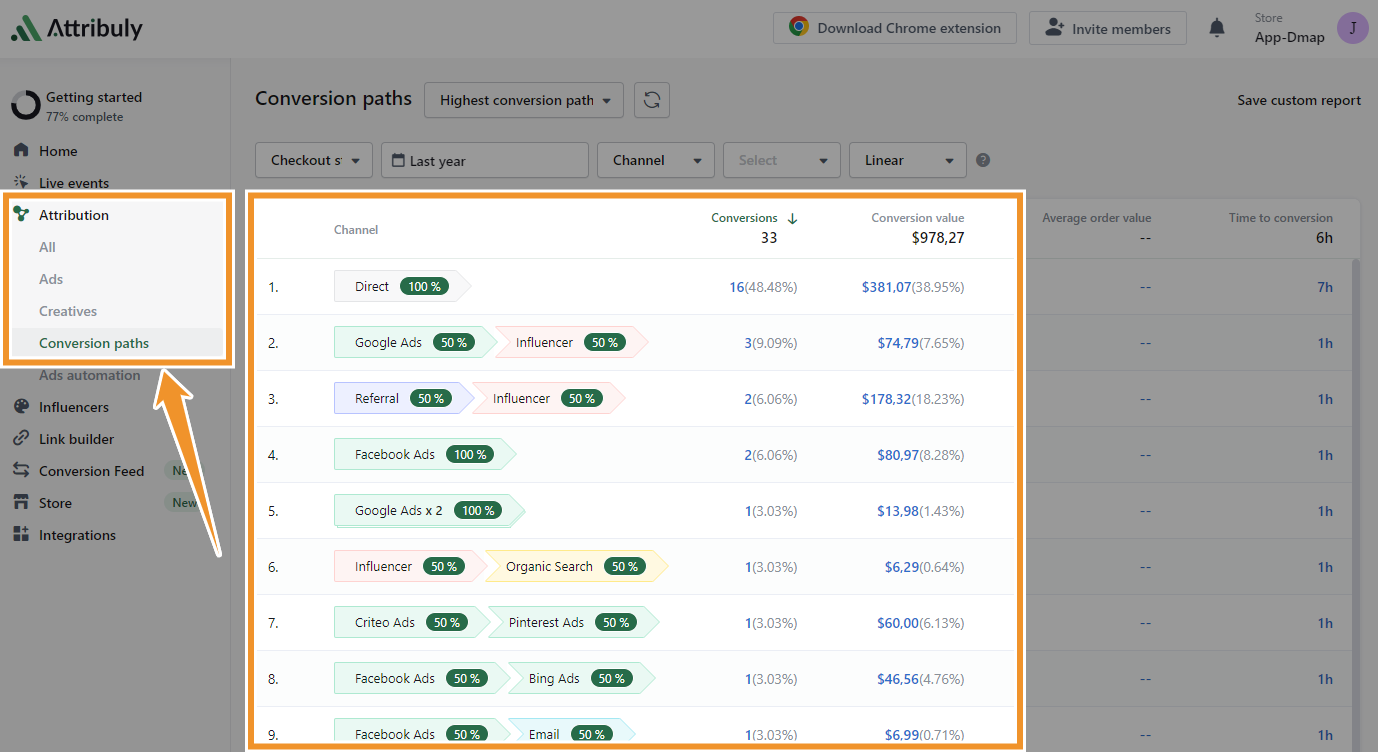Click the Attribuly logo

tap(77, 29)
